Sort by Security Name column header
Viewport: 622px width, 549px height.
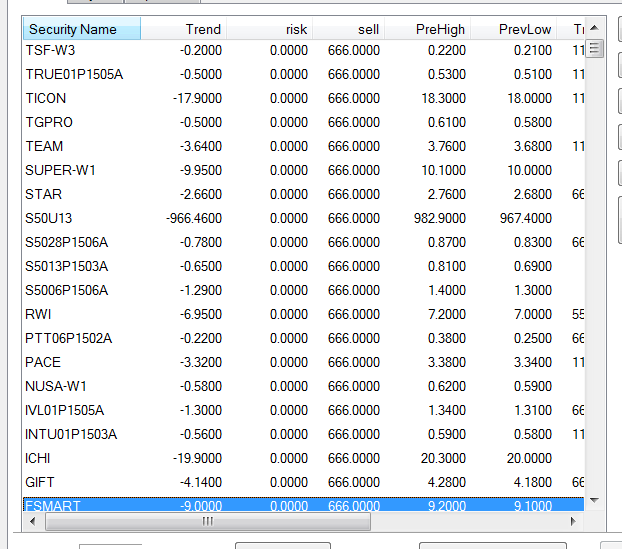[82, 29]
